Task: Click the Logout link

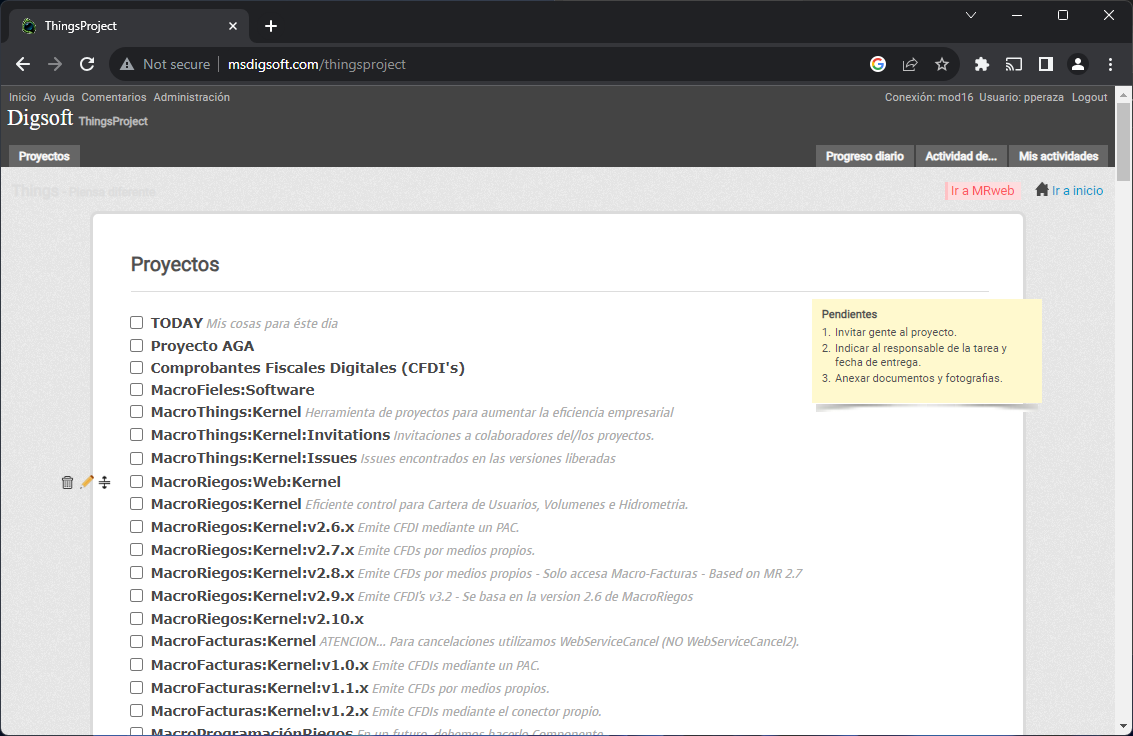Action: (1089, 97)
